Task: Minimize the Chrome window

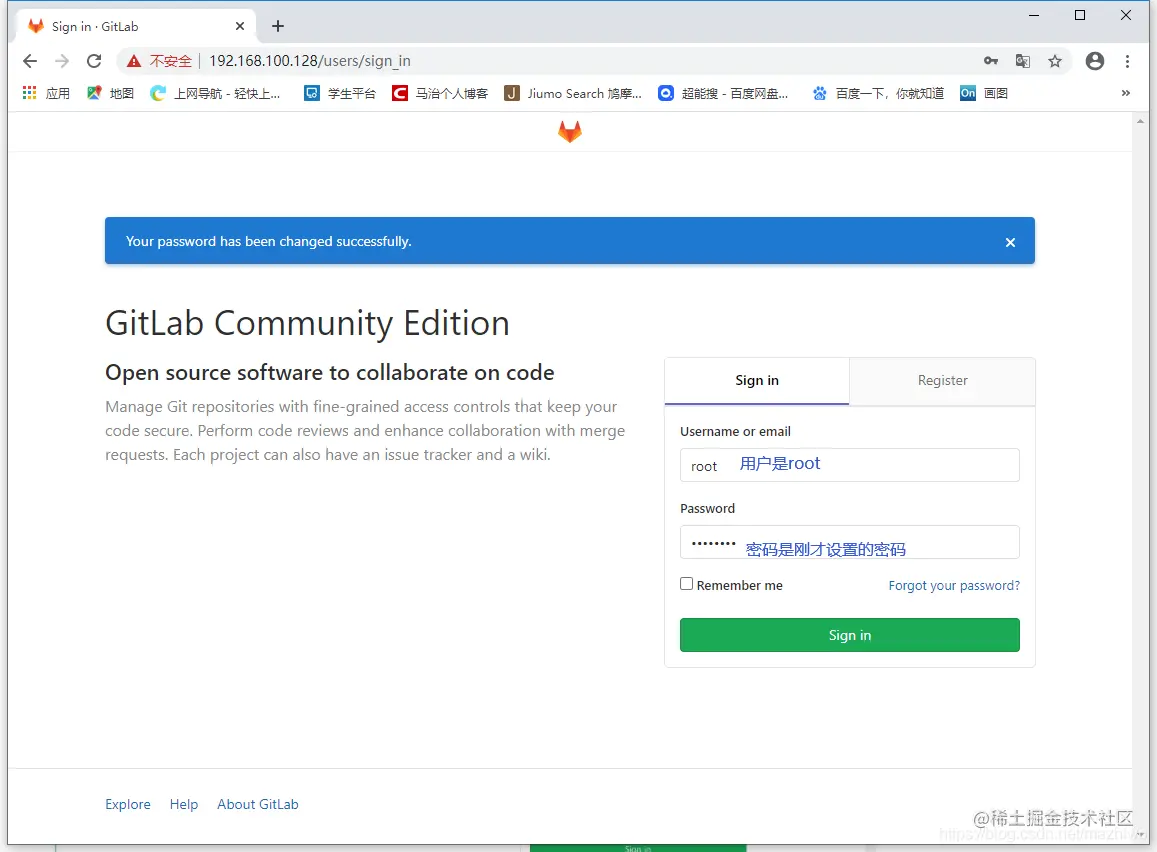Action: 1034,15
